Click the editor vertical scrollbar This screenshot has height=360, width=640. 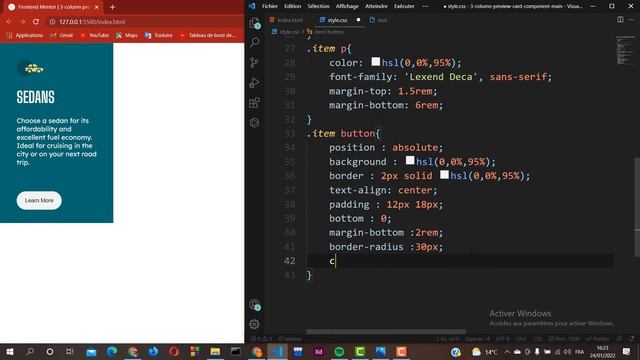pyautogui.click(x=637, y=207)
